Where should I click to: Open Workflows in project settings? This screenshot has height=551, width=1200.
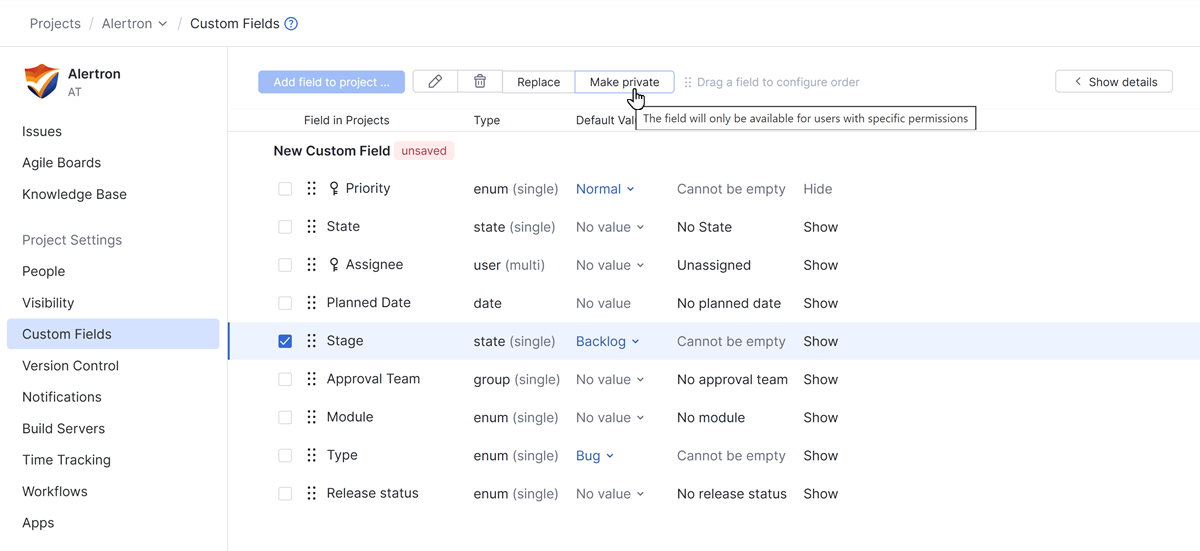pyautogui.click(x=55, y=491)
